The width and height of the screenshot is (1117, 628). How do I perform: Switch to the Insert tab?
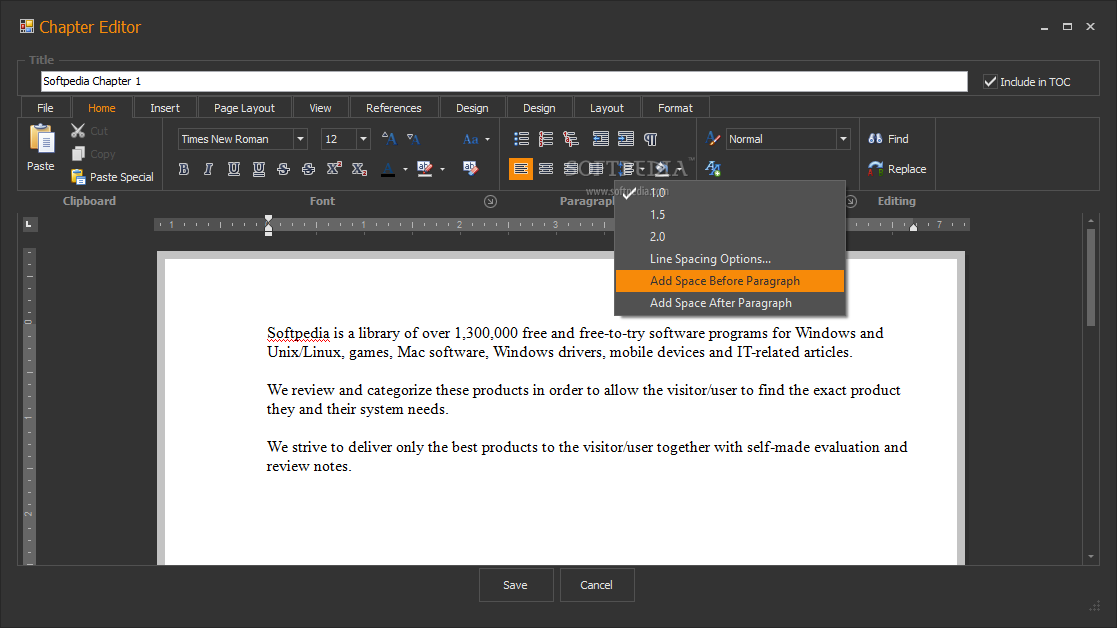coord(165,108)
